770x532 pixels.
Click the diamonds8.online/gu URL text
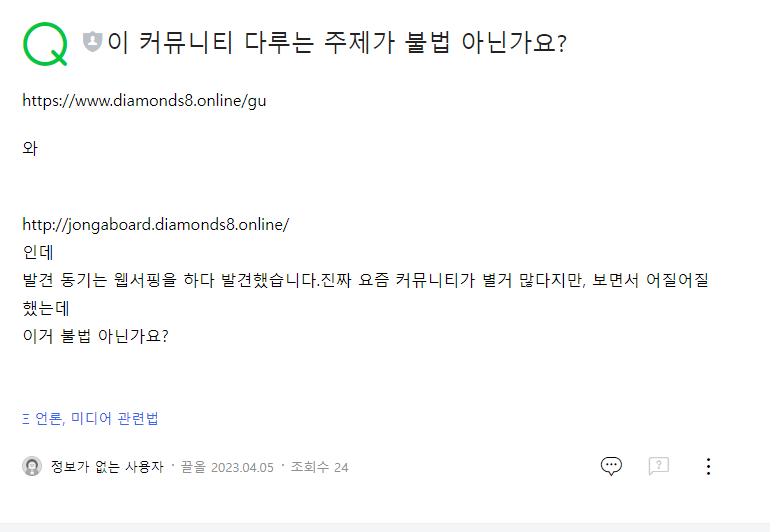coord(144,100)
